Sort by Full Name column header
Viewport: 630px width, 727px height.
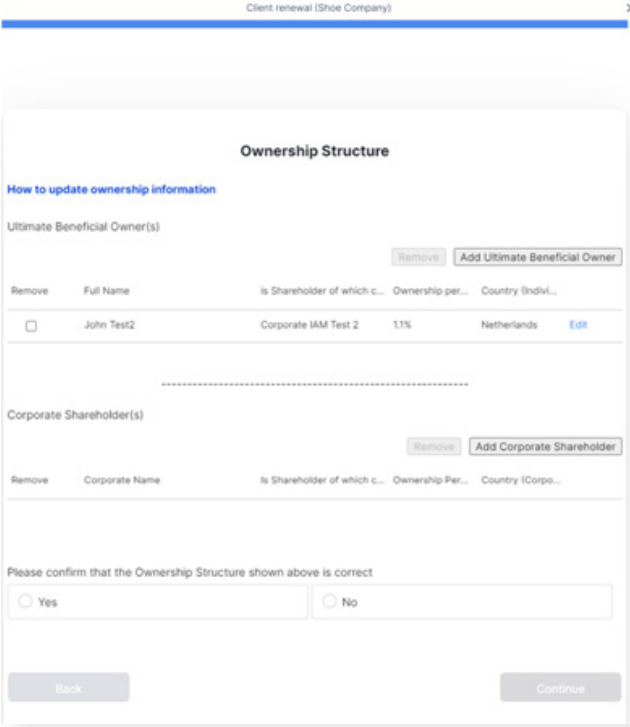[106, 291]
